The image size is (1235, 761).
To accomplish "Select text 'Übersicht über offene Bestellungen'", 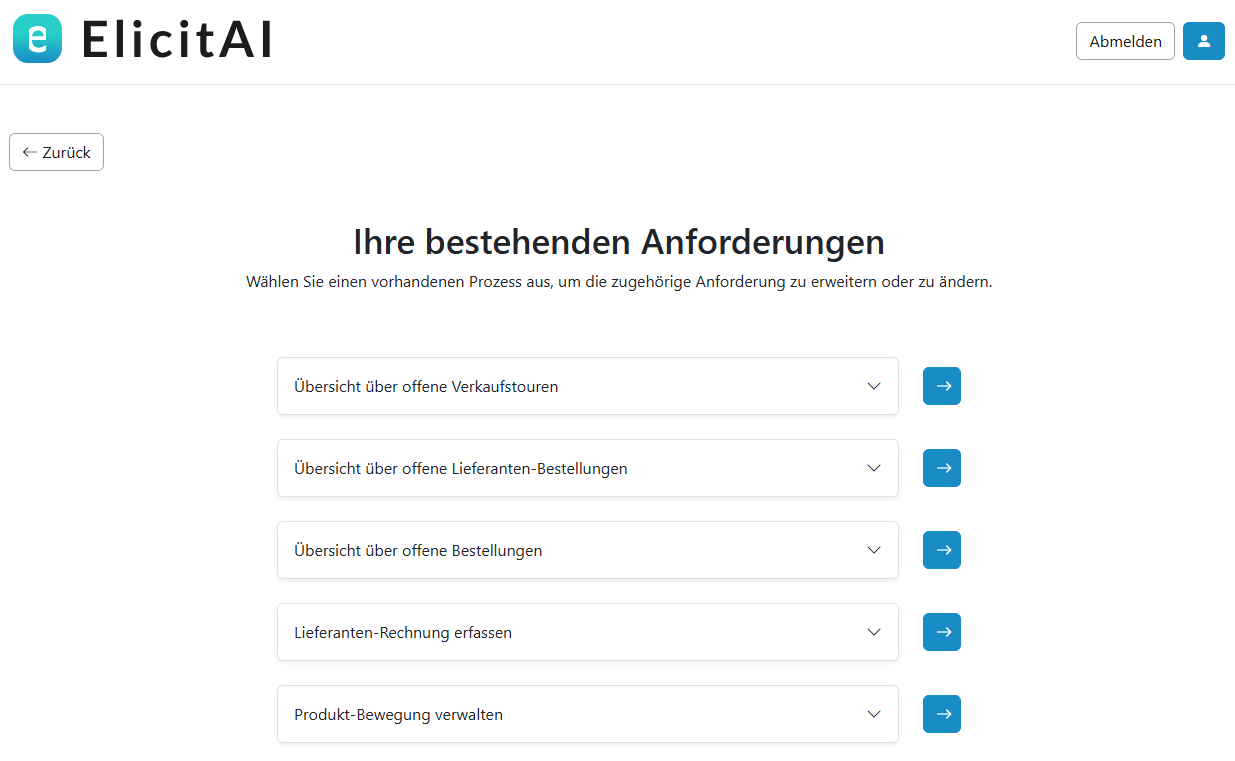I will (418, 550).
